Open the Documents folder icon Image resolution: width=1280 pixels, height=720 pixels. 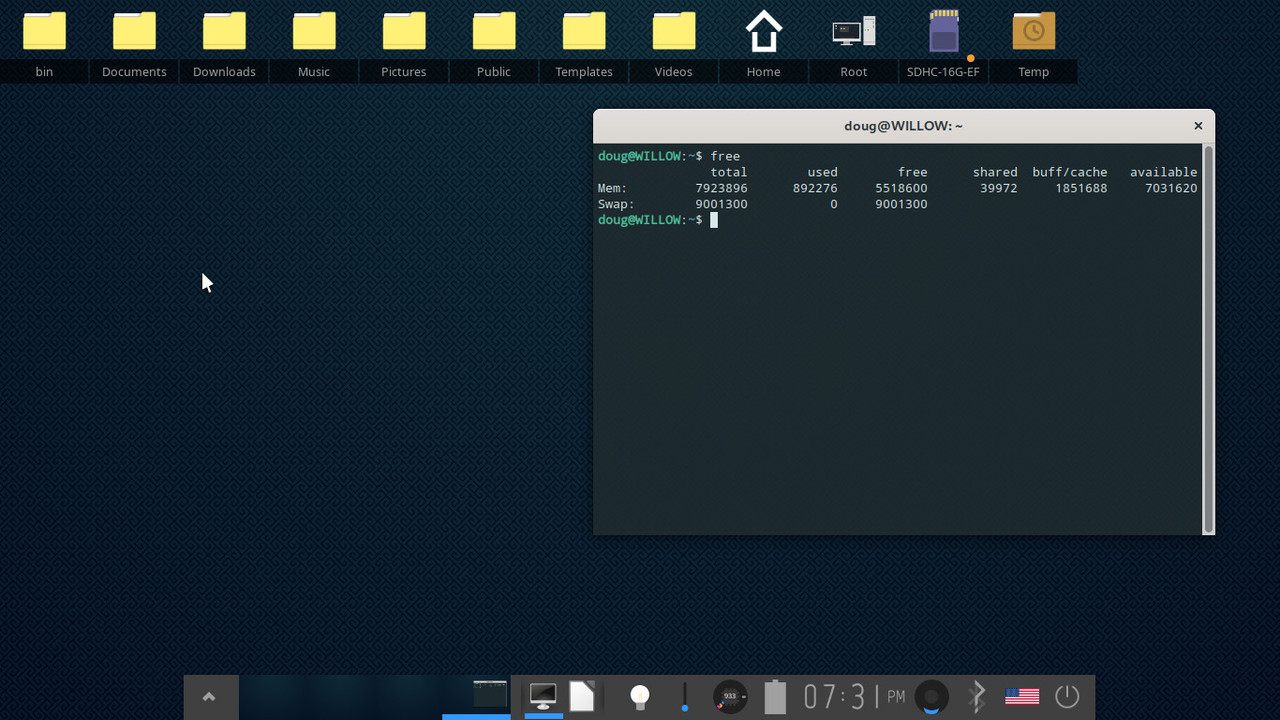(134, 31)
